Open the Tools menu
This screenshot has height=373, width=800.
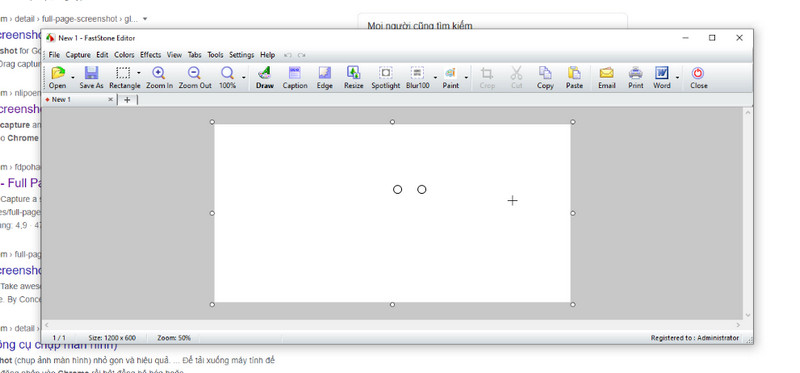pos(215,55)
